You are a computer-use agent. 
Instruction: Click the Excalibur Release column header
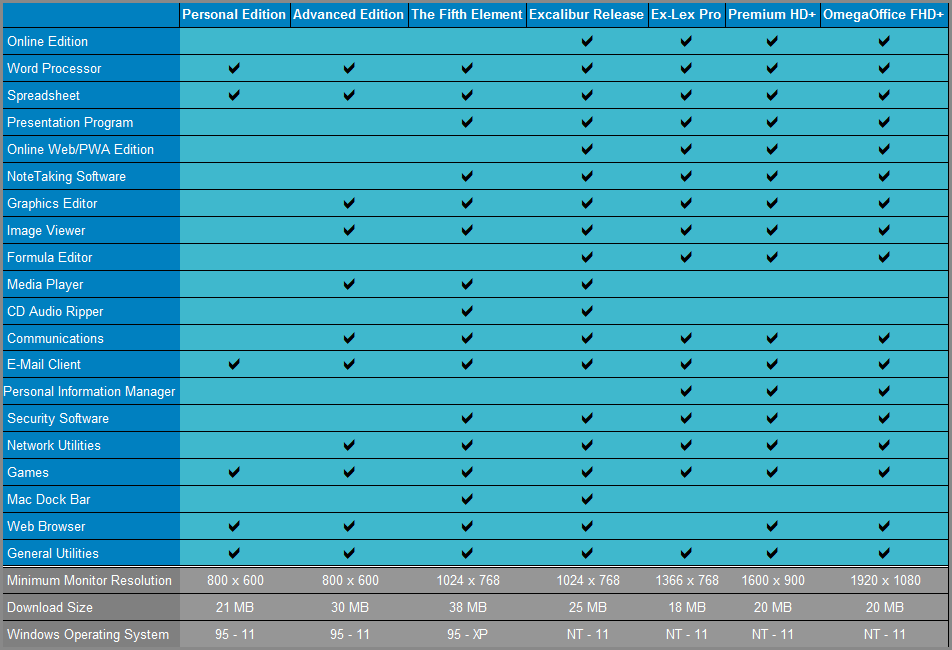coord(587,14)
